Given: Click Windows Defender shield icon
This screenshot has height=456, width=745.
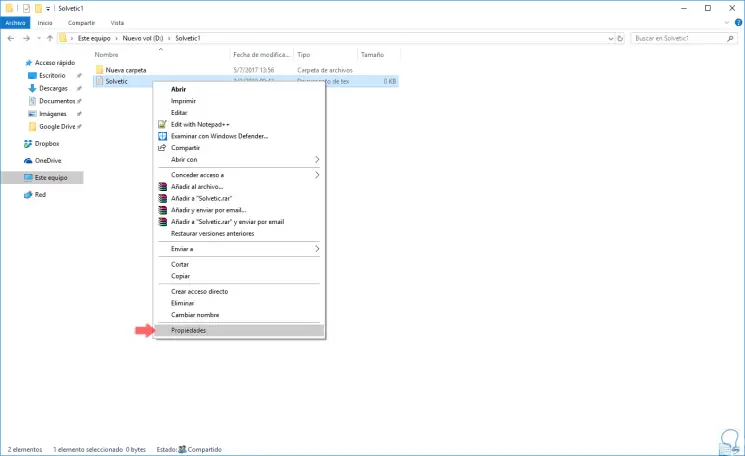Looking at the screenshot, I should coord(162,136).
